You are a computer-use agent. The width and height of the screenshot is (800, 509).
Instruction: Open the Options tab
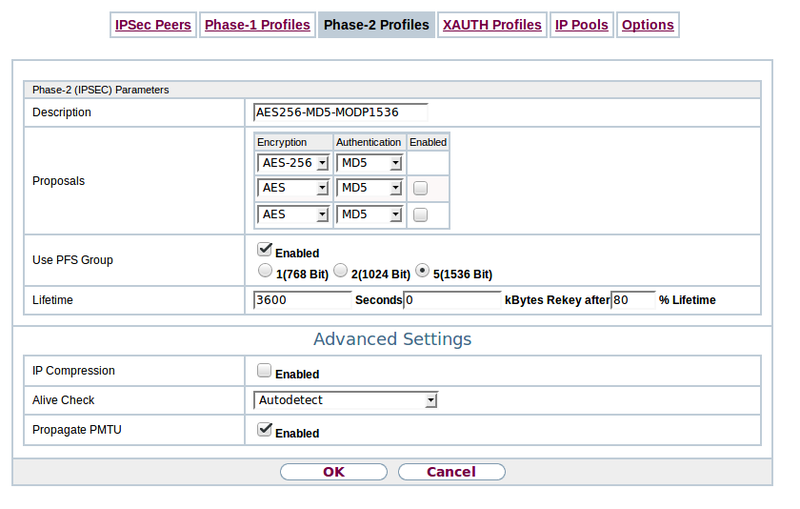click(x=647, y=25)
